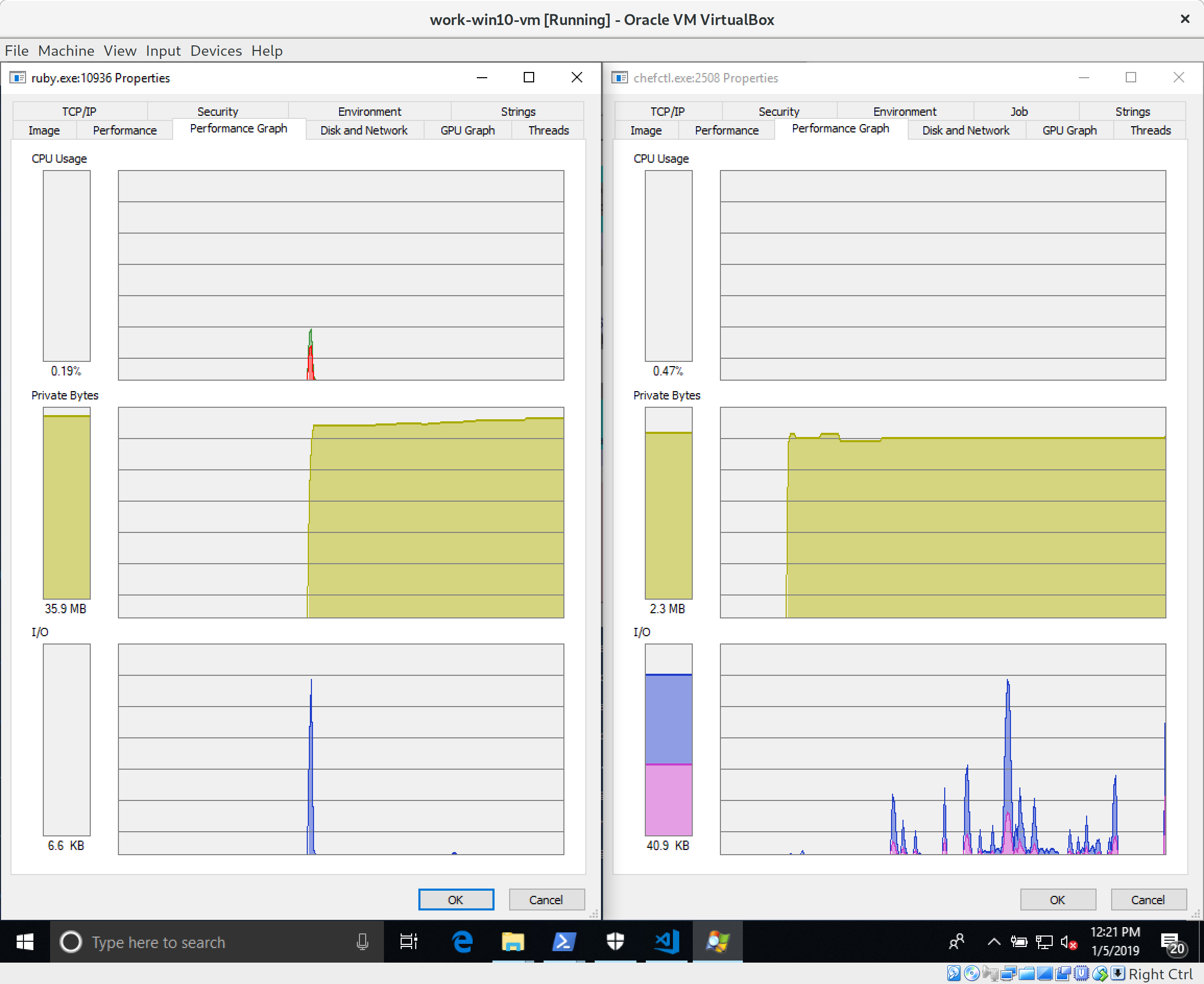Click the VirtualBox hard disk activity icon
The image size is (1204, 984).
click(954, 973)
